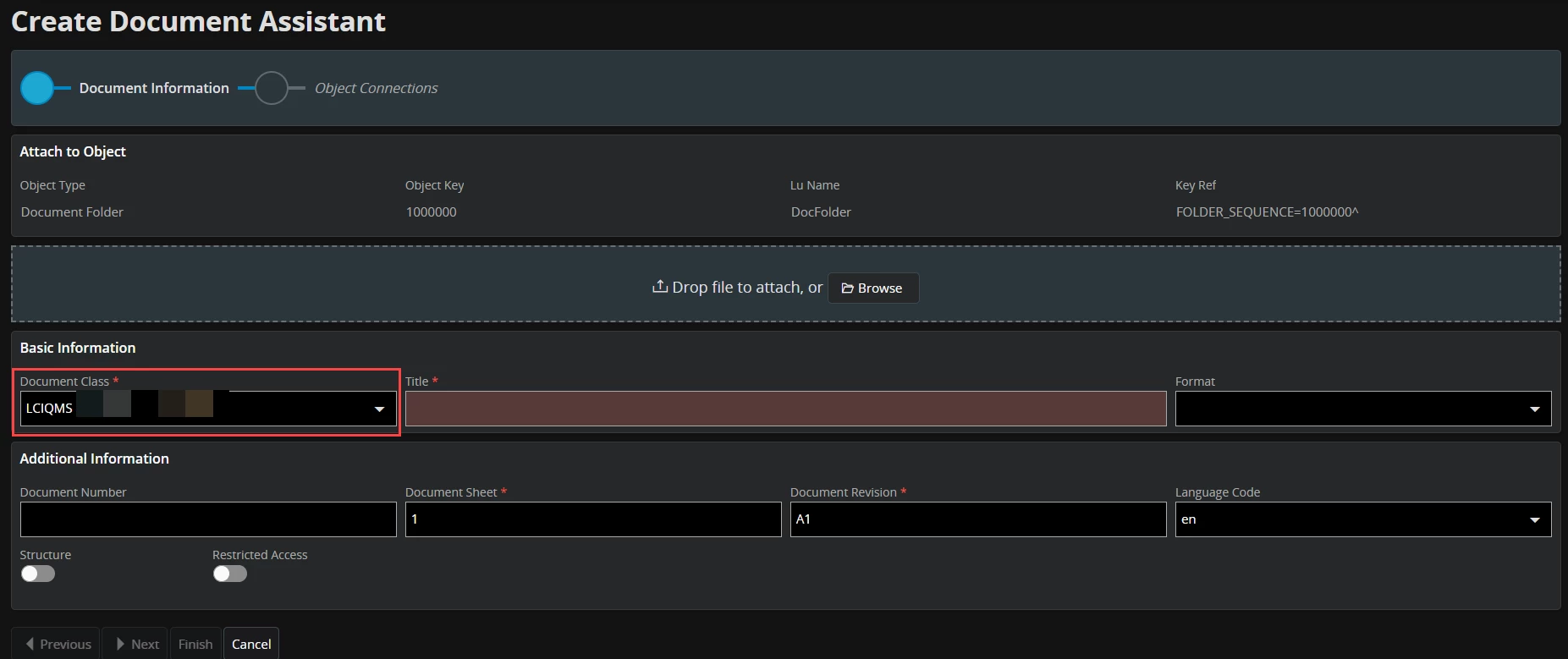
Task: Toggle the Structure switch
Action: pyautogui.click(x=38, y=574)
